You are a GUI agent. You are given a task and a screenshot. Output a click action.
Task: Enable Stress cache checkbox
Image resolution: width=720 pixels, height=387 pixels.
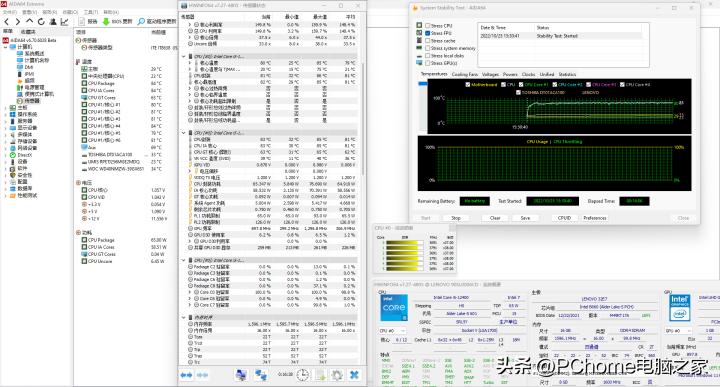428,40
